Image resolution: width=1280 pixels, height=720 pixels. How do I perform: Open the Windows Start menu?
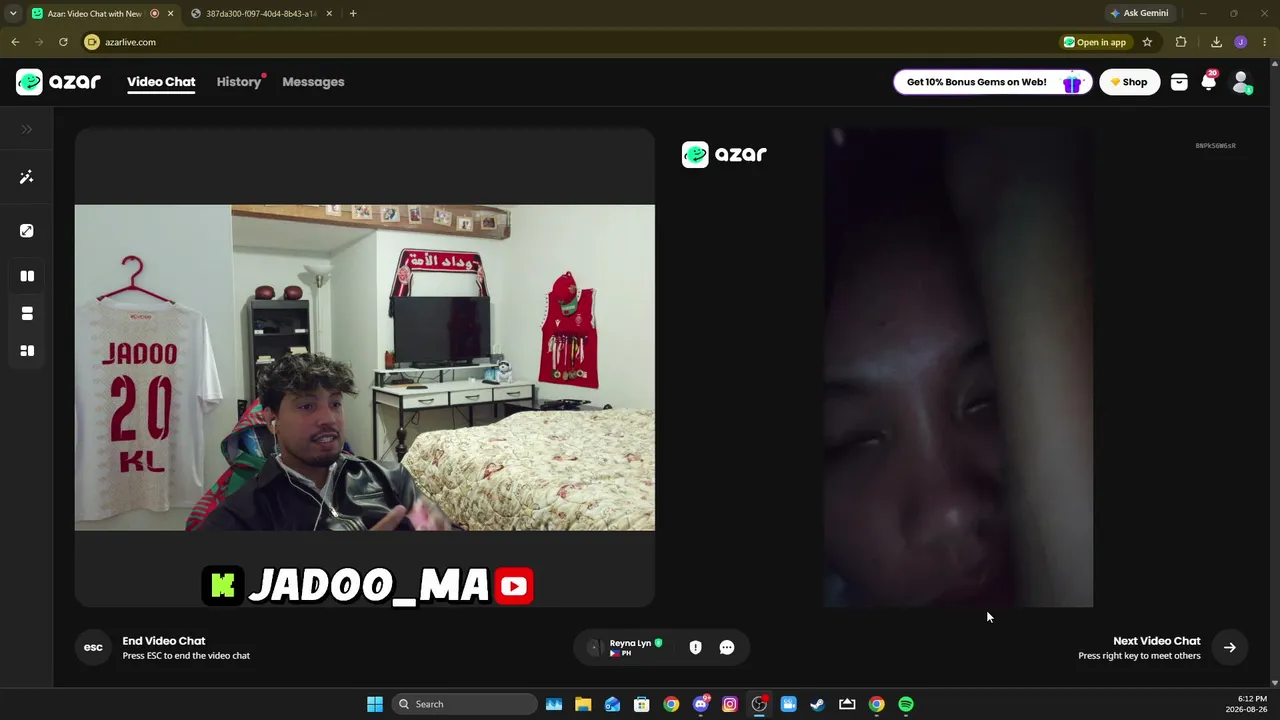[x=375, y=704]
